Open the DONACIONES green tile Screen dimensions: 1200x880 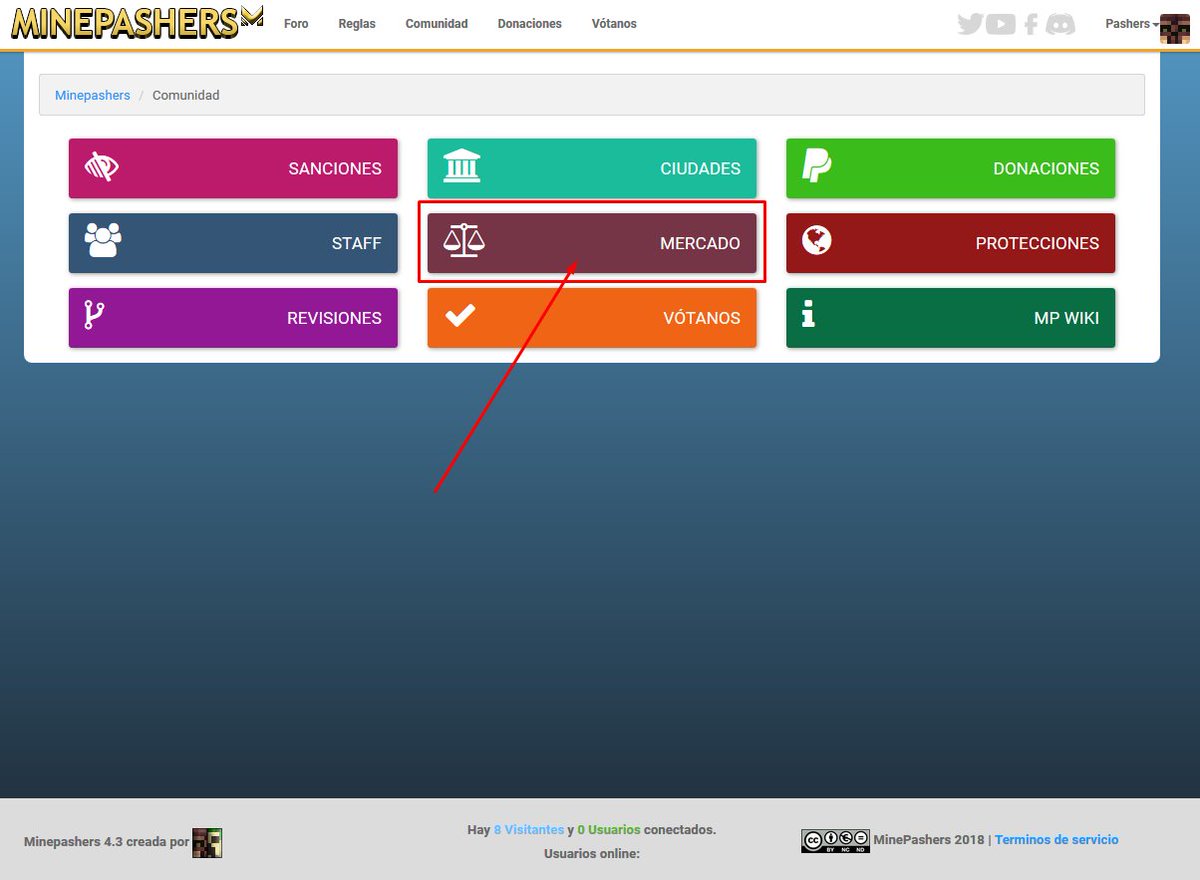pos(951,168)
